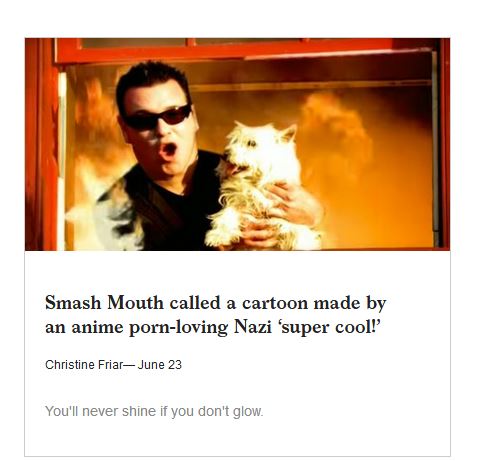Click the white card area below the tagline
This screenshot has width=478, height=461.
pyautogui.click(x=237, y=438)
